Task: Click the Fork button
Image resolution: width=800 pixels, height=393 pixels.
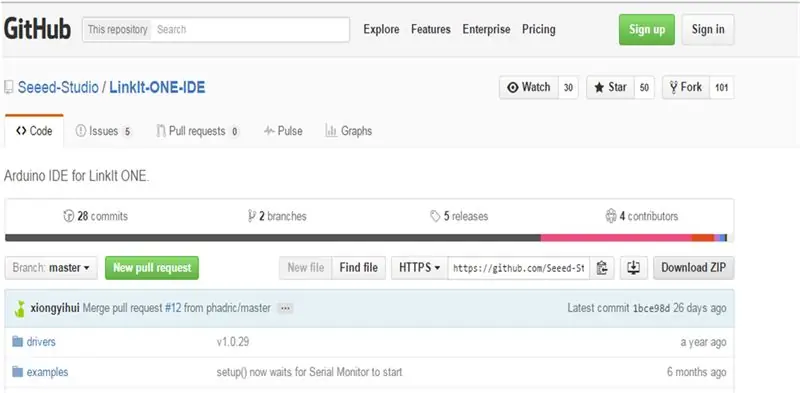Action: click(686, 87)
